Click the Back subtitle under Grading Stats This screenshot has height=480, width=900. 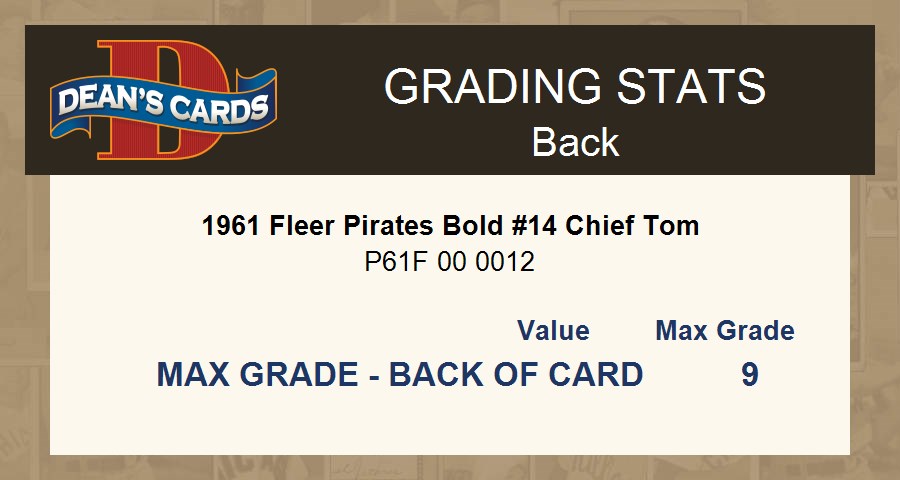pyautogui.click(x=575, y=142)
